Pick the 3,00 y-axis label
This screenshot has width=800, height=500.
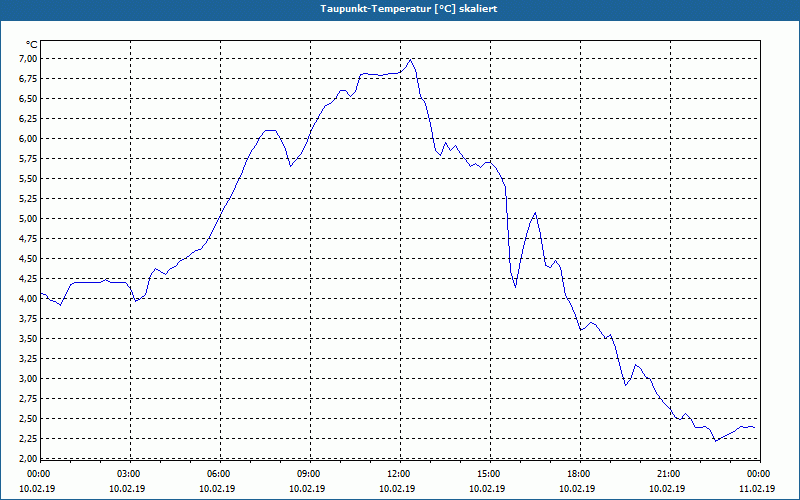click(29, 379)
